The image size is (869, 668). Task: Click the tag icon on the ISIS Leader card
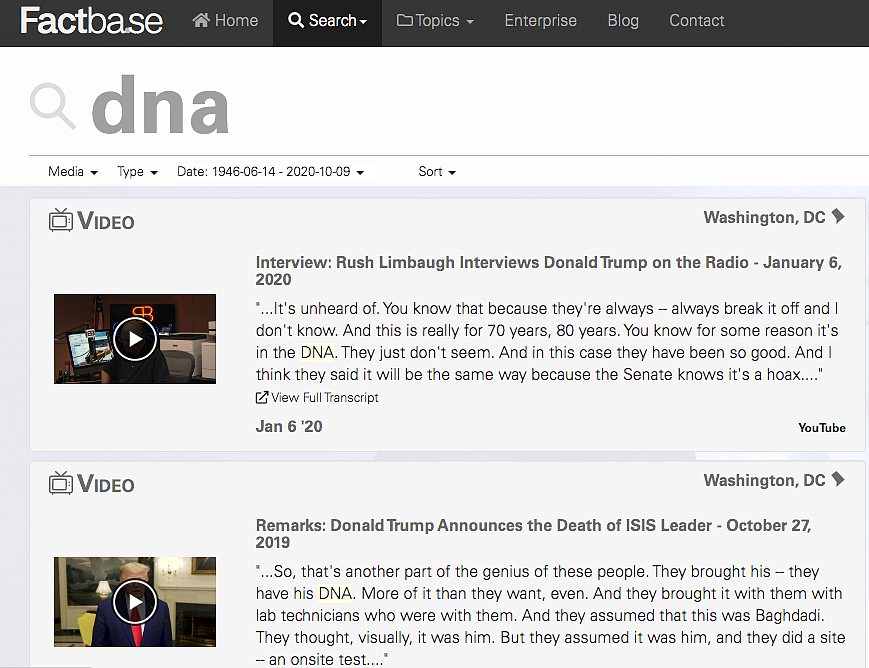click(838, 479)
